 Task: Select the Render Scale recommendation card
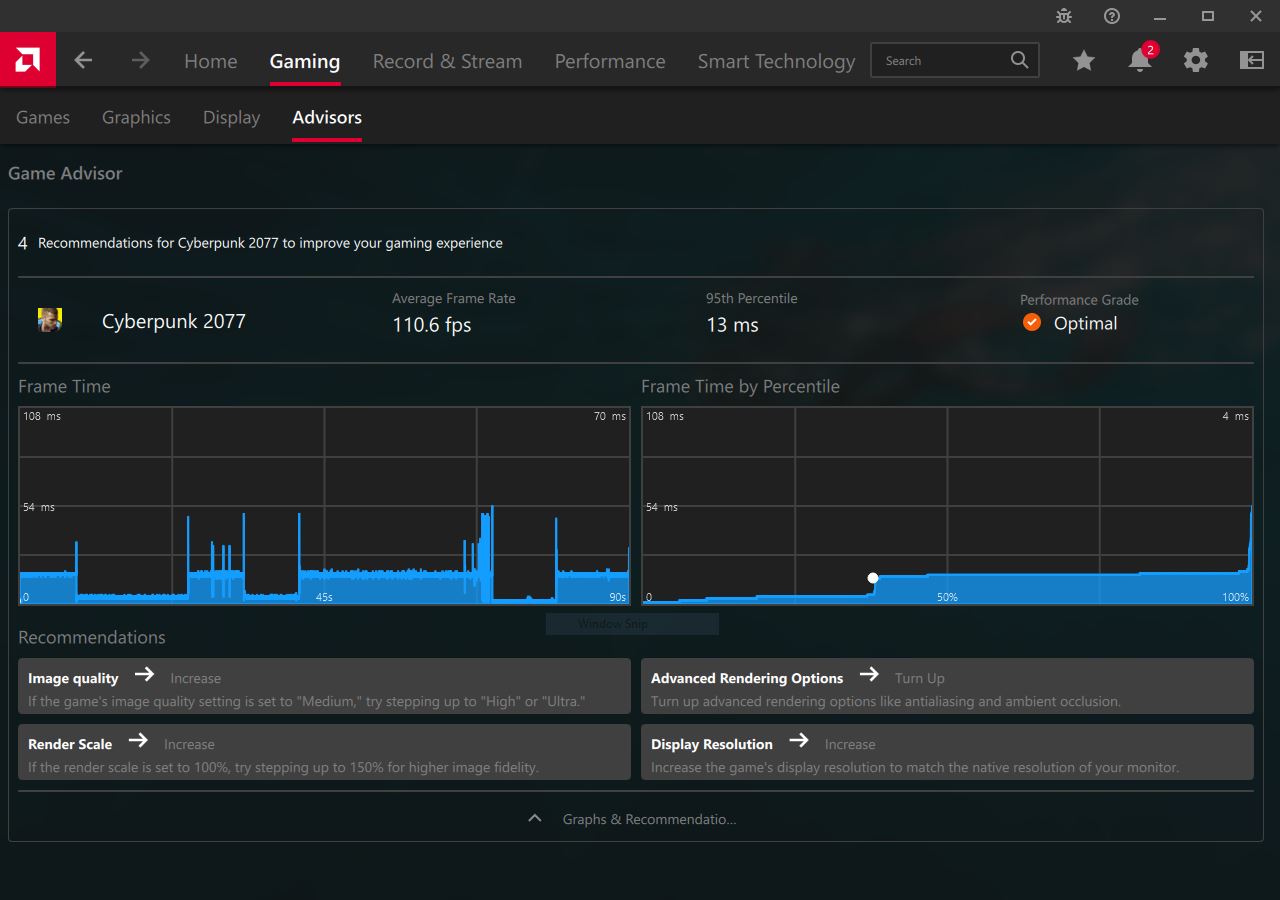324,752
